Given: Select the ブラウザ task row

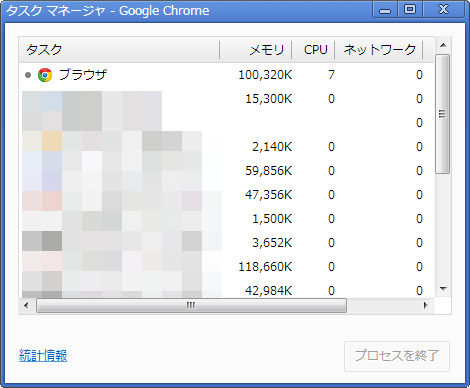Looking at the screenshot, I should pyautogui.click(x=226, y=75).
